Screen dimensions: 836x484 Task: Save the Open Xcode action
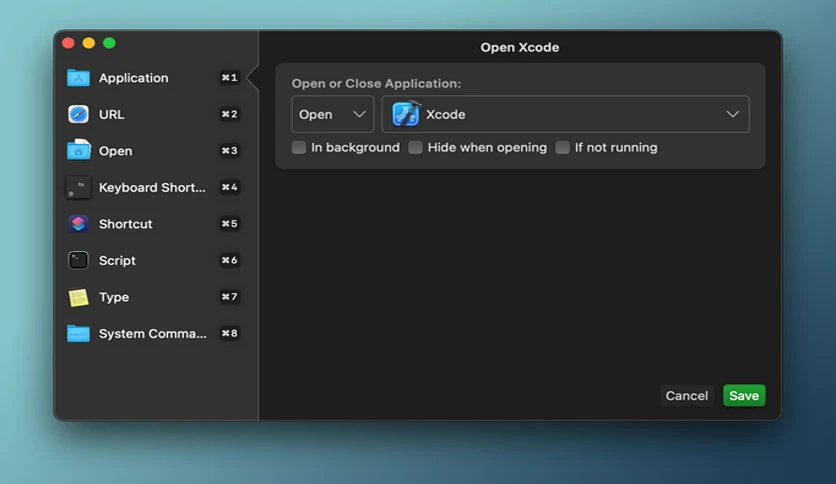click(744, 396)
